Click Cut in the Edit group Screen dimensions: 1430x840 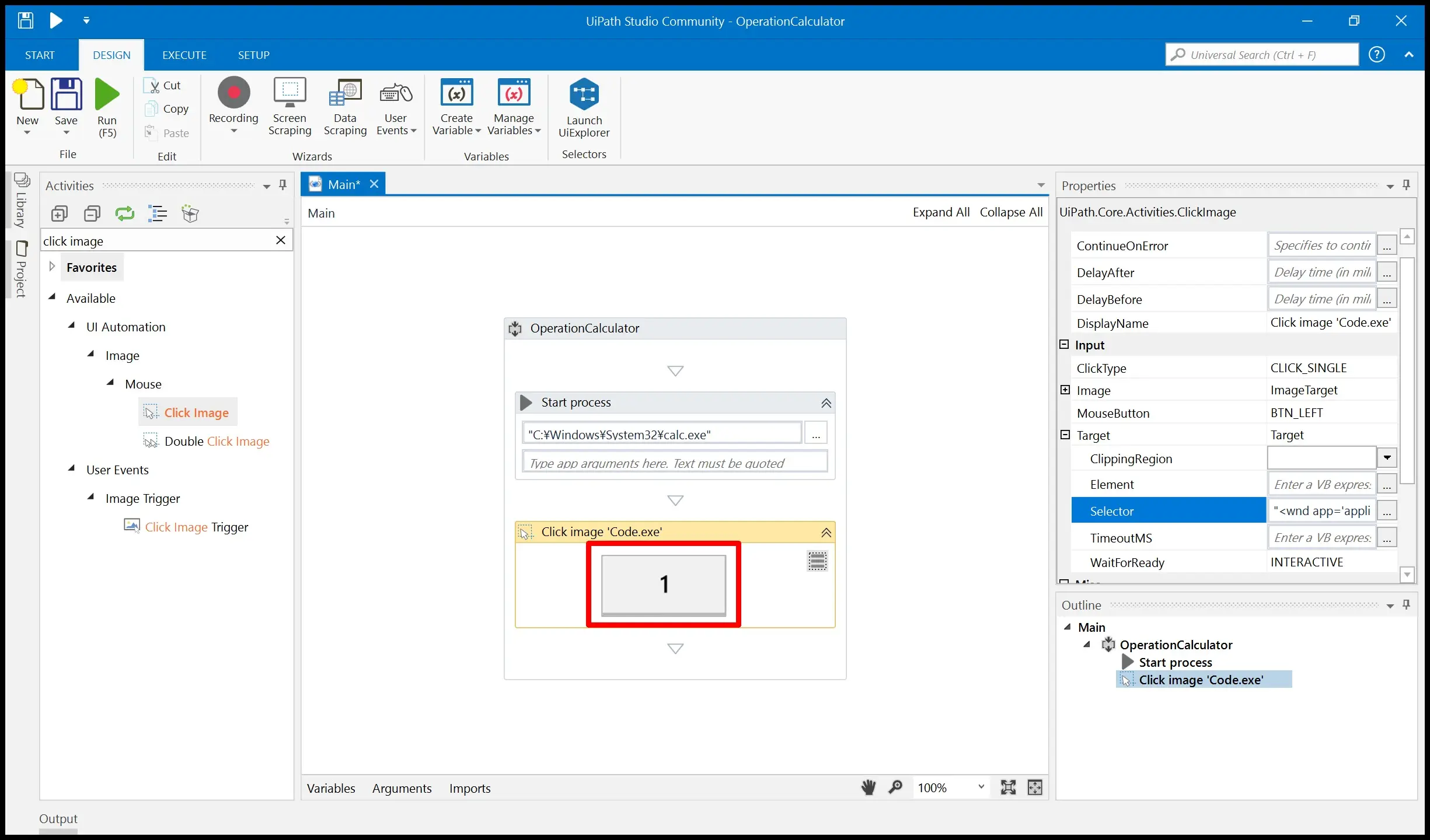pos(163,85)
